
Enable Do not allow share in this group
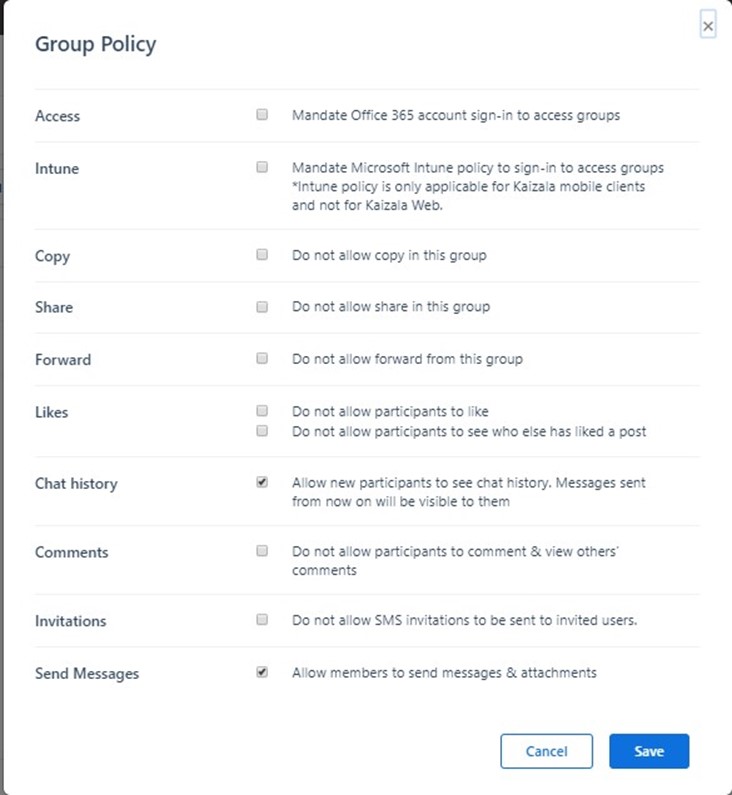pyautogui.click(x=262, y=307)
